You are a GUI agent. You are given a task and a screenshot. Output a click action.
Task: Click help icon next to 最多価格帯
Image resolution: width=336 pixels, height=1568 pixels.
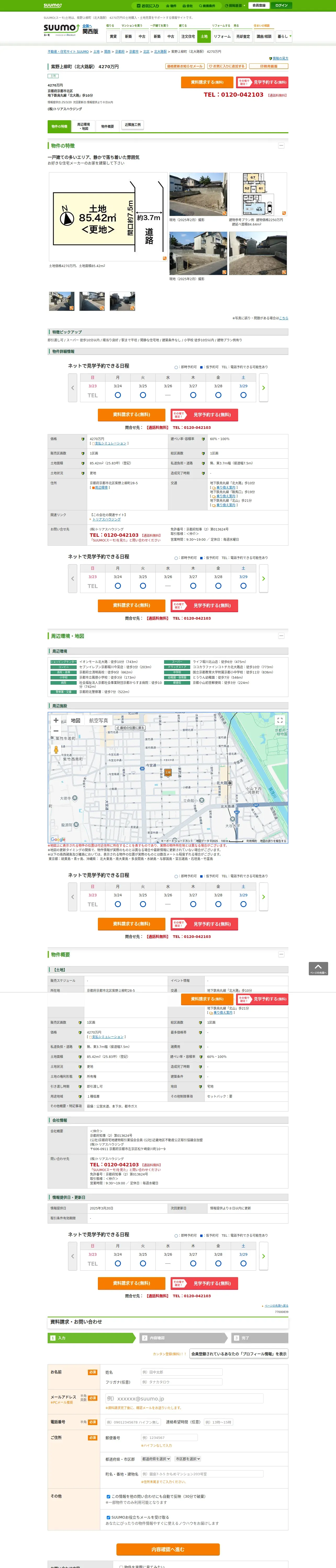pyautogui.click(x=201, y=1032)
